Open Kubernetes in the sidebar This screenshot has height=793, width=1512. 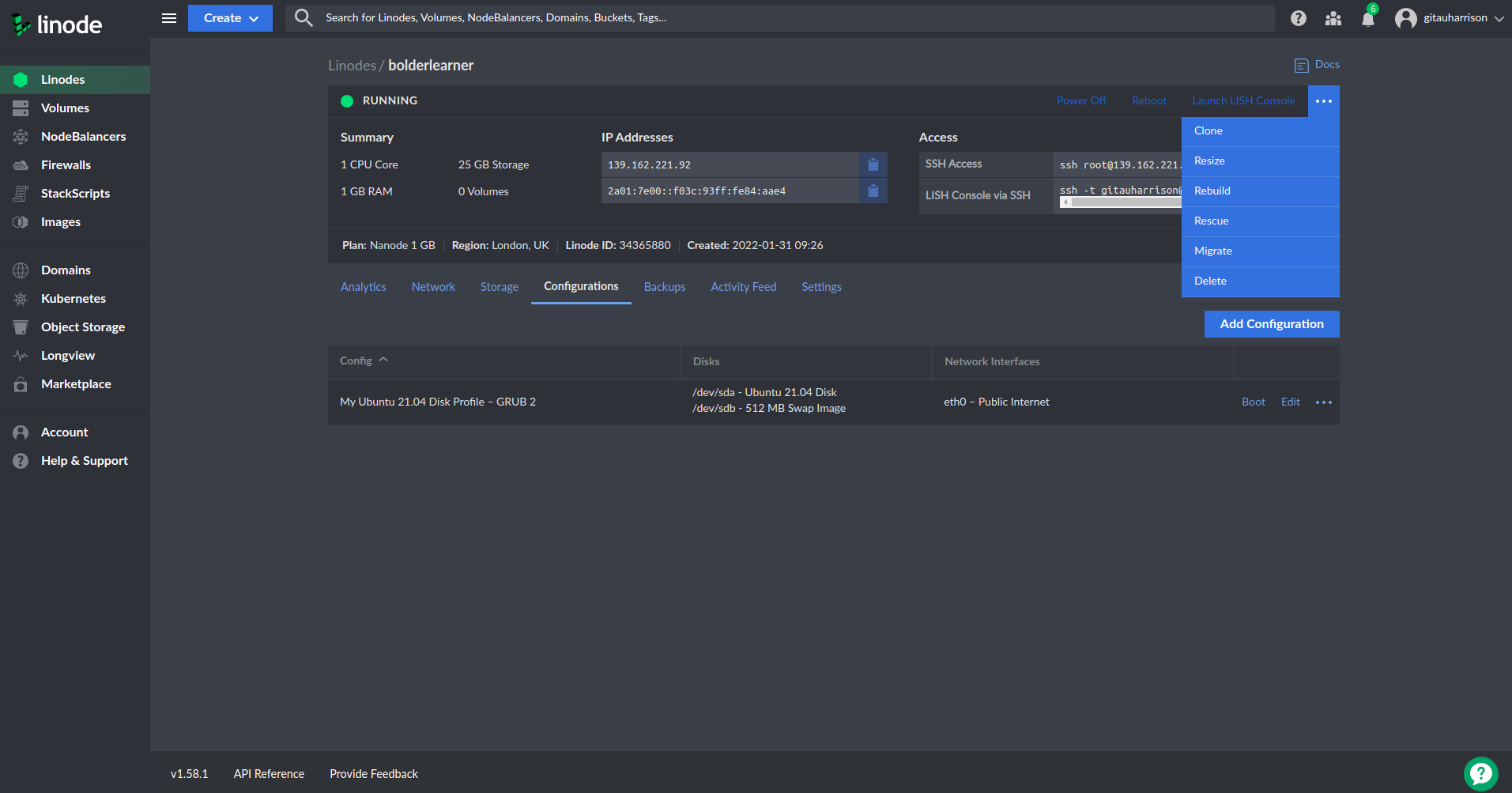(x=75, y=299)
